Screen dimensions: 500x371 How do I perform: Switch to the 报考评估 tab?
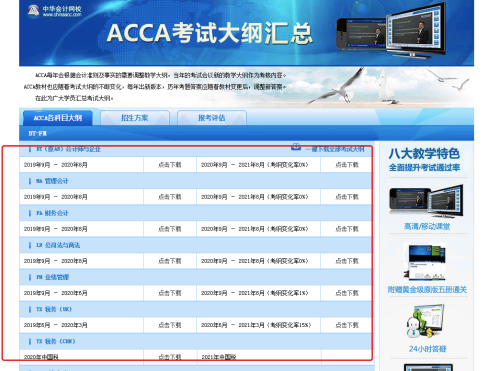pos(212,118)
